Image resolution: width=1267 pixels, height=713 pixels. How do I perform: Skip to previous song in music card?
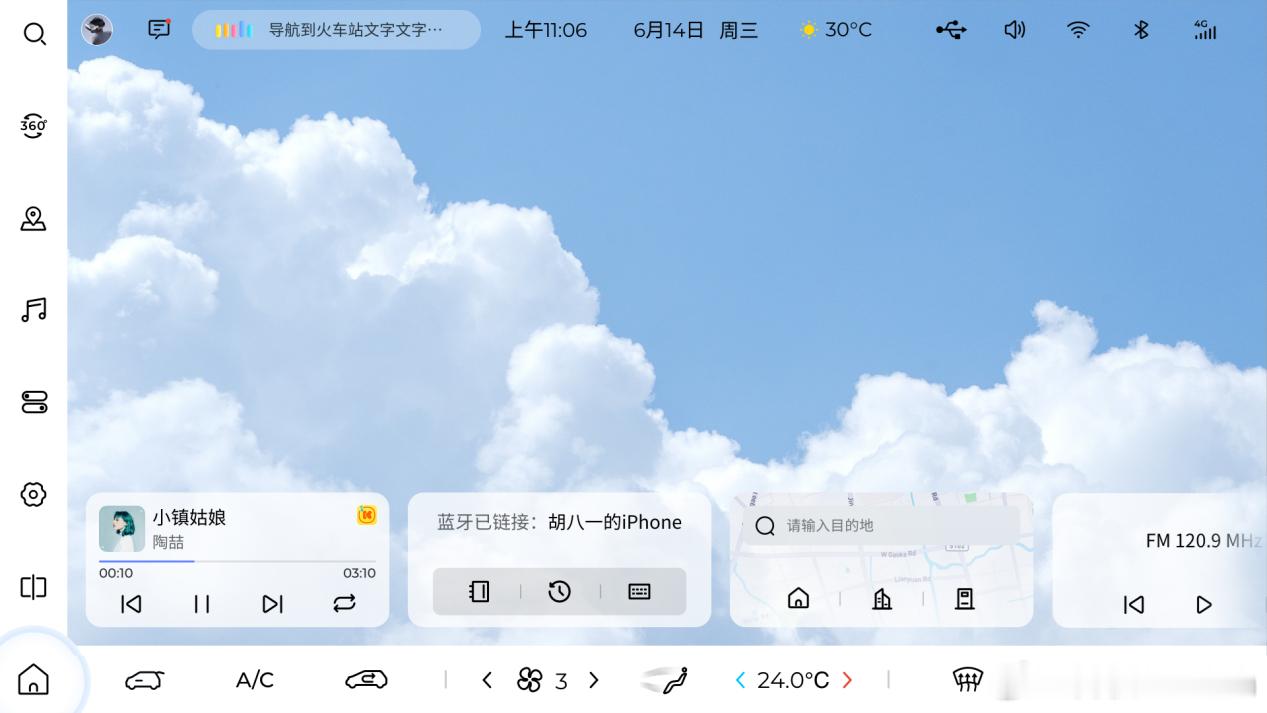[131, 604]
